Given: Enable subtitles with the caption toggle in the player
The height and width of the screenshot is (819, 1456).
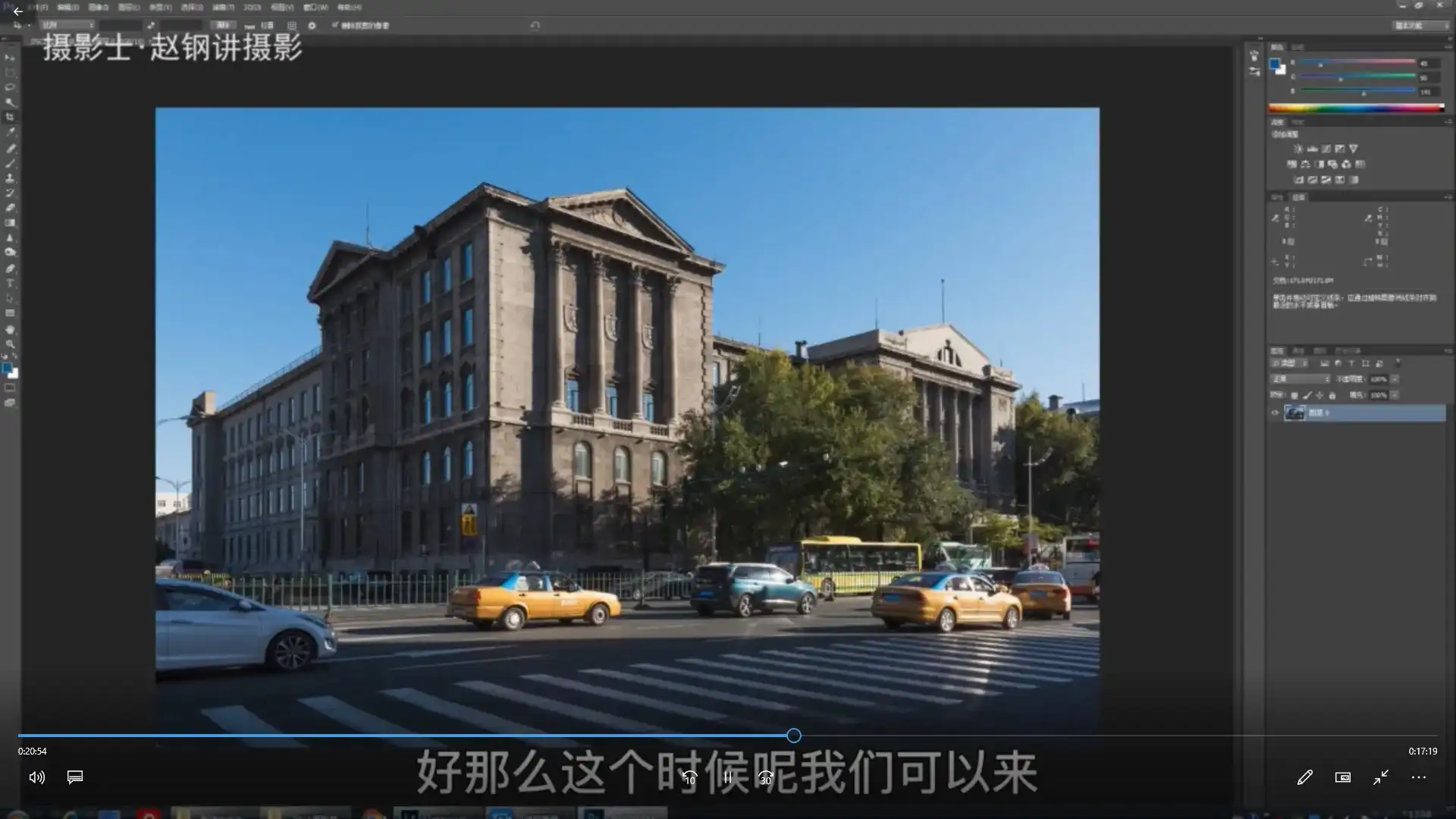Looking at the screenshot, I should pos(74,777).
